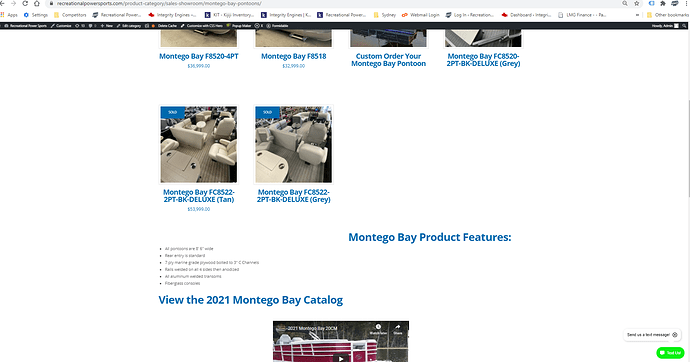Open the Dashboard Integrity bookmark

(x=526, y=15)
